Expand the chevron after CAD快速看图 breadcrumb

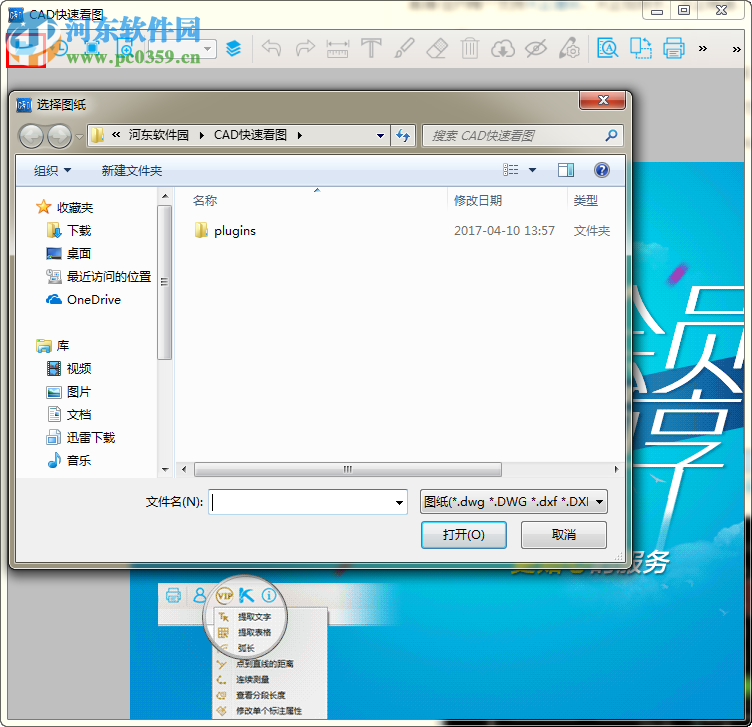pyautogui.click(x=300, y=135)
